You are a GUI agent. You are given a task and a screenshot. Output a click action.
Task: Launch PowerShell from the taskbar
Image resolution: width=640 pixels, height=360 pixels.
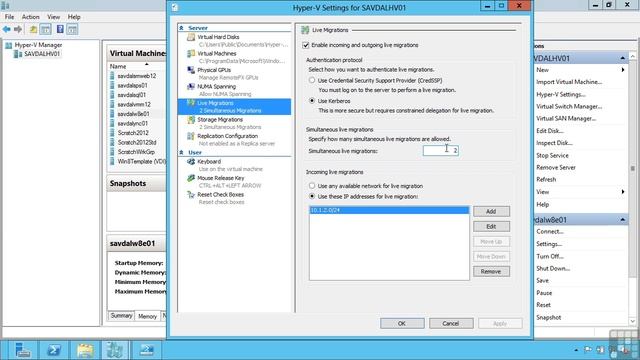54,350
